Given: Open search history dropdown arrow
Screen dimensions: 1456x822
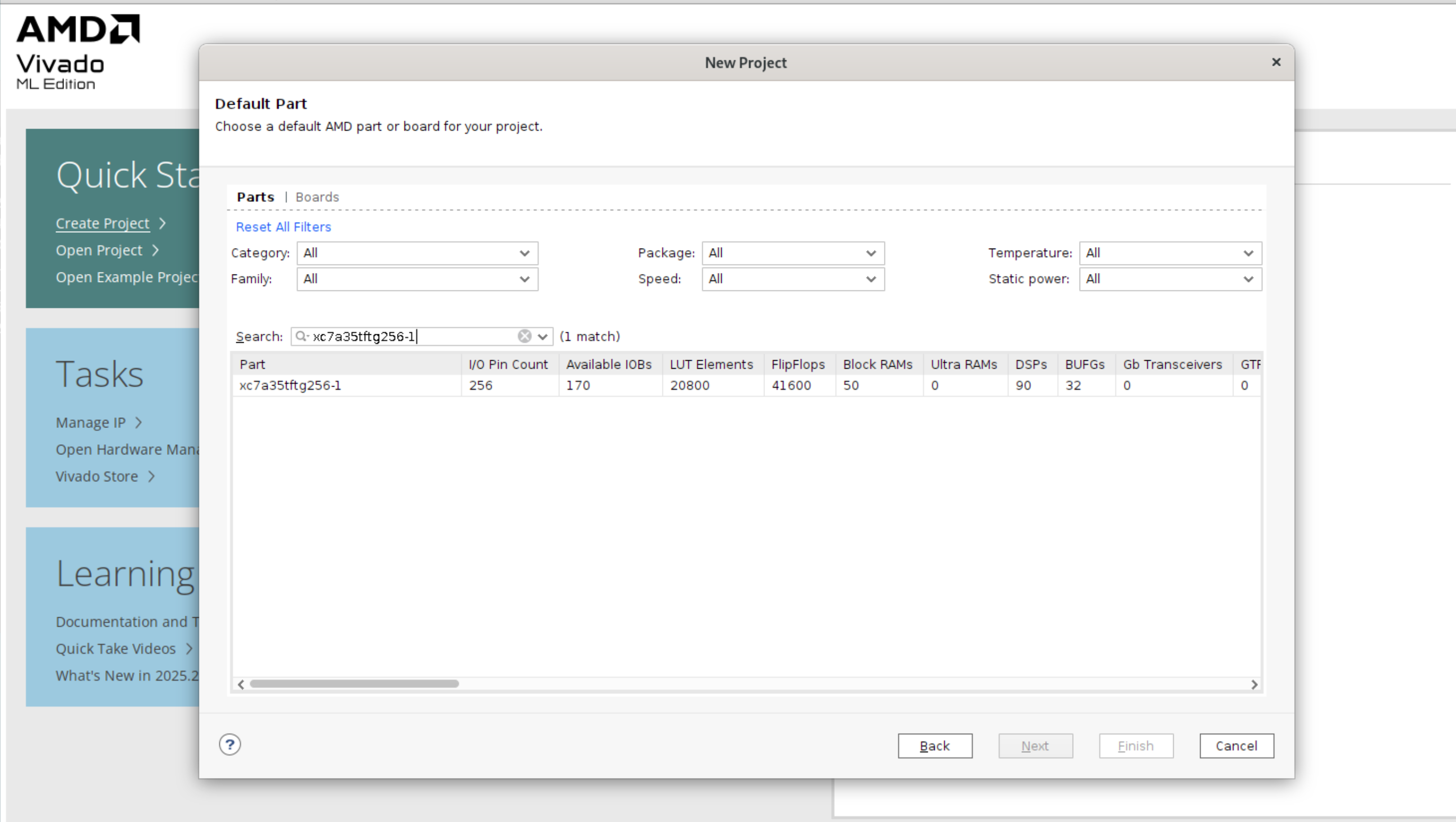Looking at the screenshot, I should coord(542,337).
